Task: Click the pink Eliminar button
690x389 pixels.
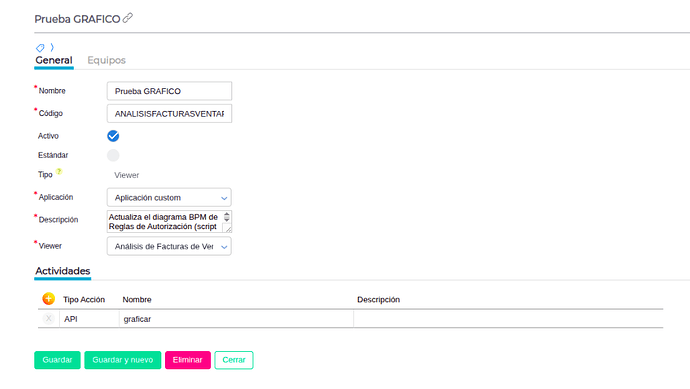Action: (188, 360)
